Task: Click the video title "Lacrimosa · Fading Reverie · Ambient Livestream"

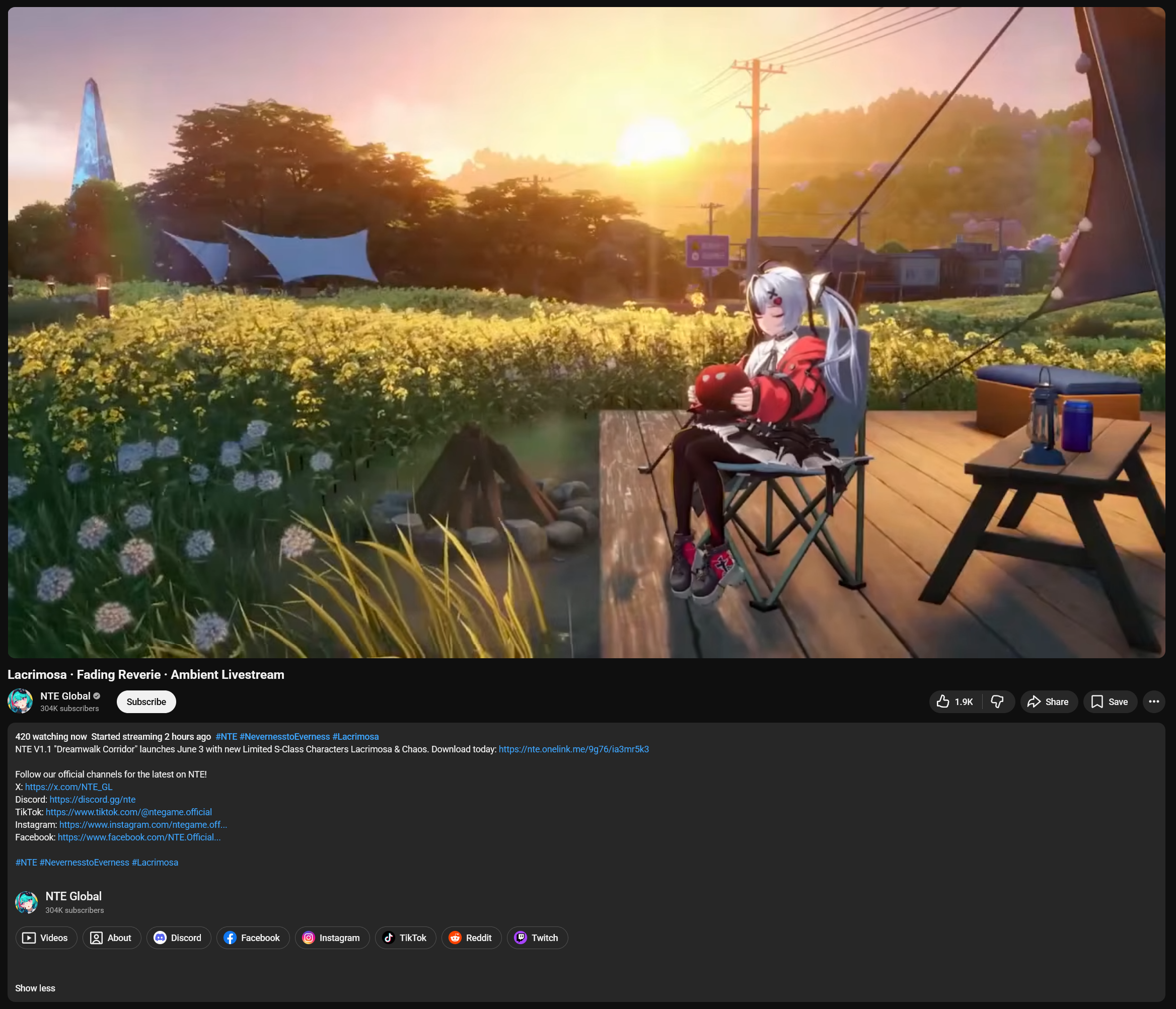Action: (146, 675)
